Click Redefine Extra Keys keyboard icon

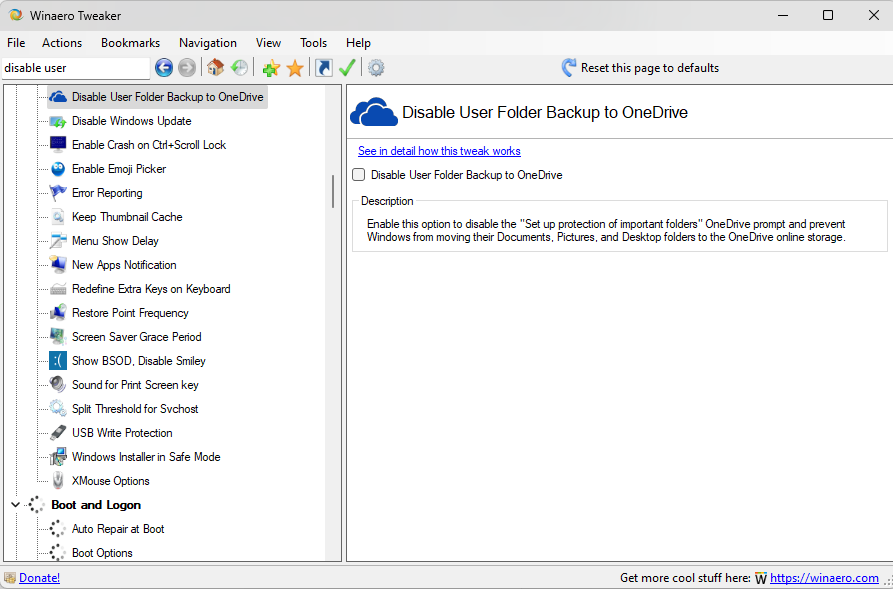point(58,289)
